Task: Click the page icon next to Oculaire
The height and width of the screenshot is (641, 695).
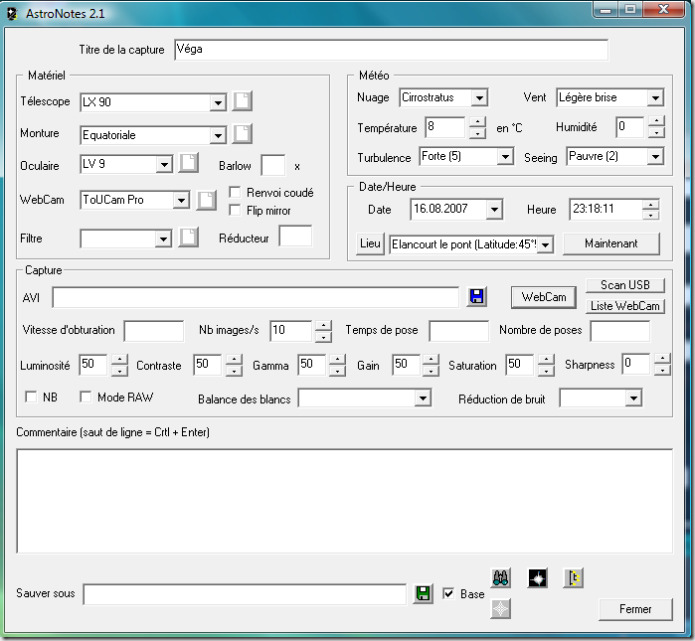Action: pos(188,164)
